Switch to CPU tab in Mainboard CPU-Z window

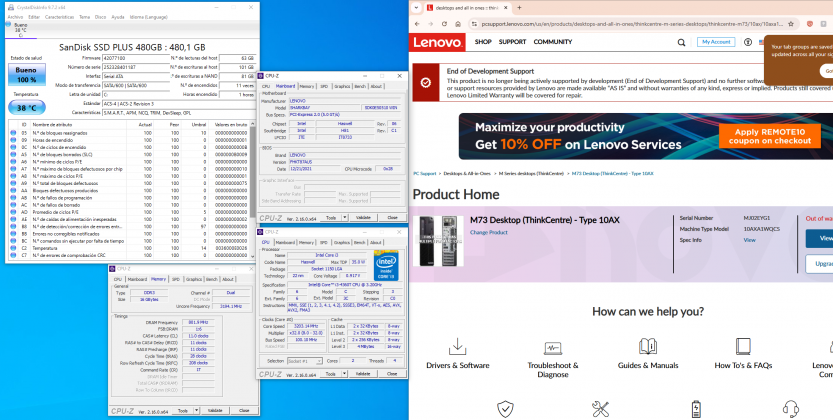[266, 86]
